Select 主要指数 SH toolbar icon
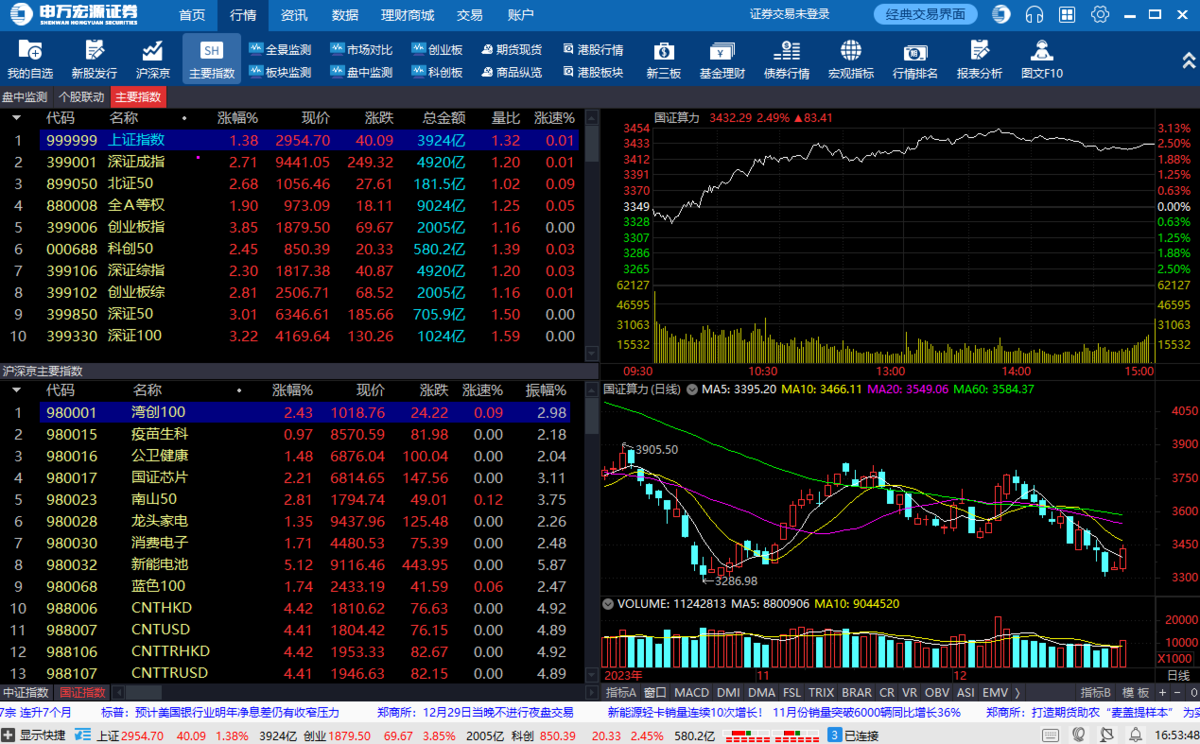This screenshot has height=744, width=1200. tap(211, 59)
